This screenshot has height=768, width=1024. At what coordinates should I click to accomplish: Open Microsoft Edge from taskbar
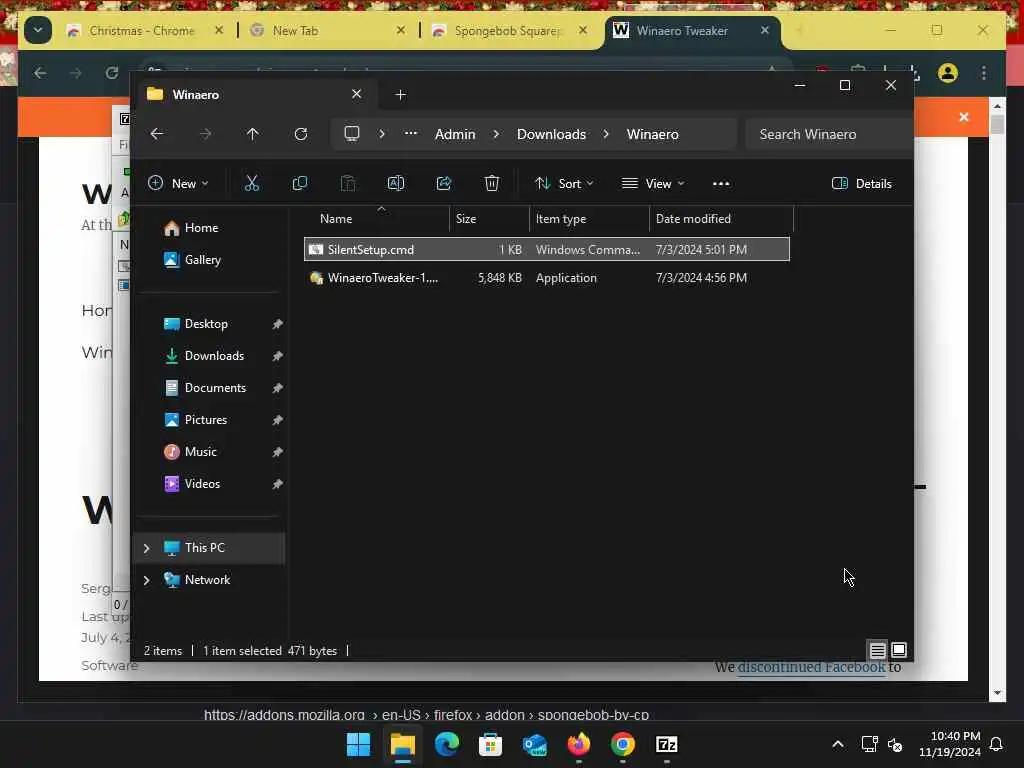pyautogui.click(x=447, y=744)
